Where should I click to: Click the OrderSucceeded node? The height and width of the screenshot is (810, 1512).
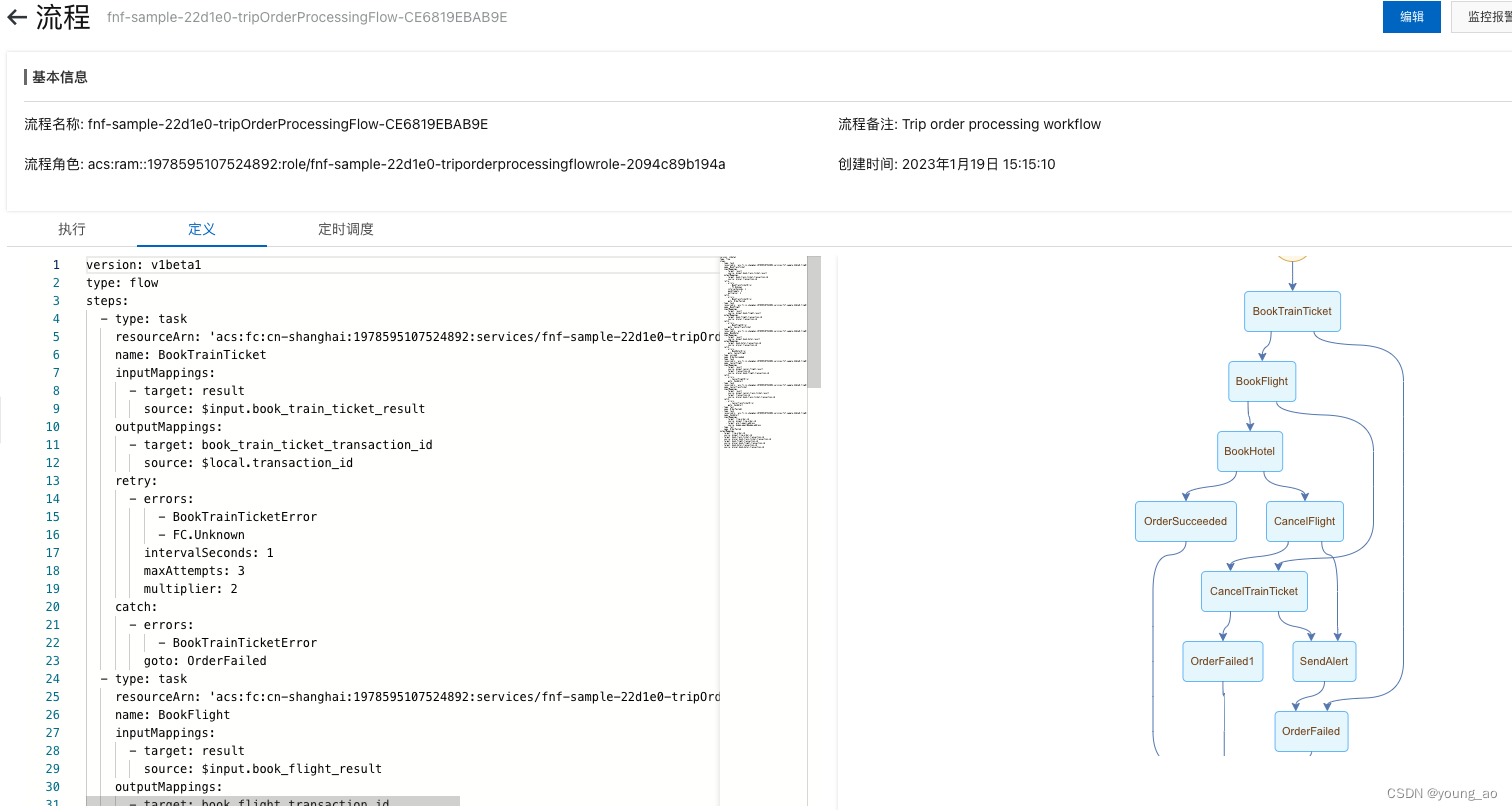pyautogui.click(x=1185, y=521)
